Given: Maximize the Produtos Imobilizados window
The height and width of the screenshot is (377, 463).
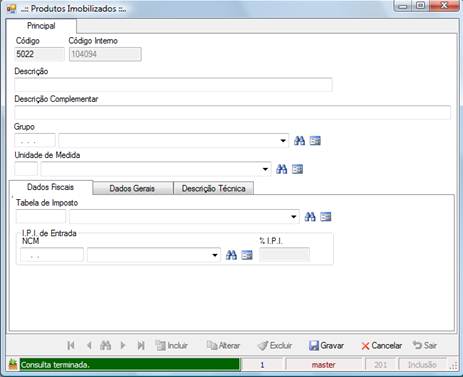Looking at the screenshot, I should click(x=421, y=6).
